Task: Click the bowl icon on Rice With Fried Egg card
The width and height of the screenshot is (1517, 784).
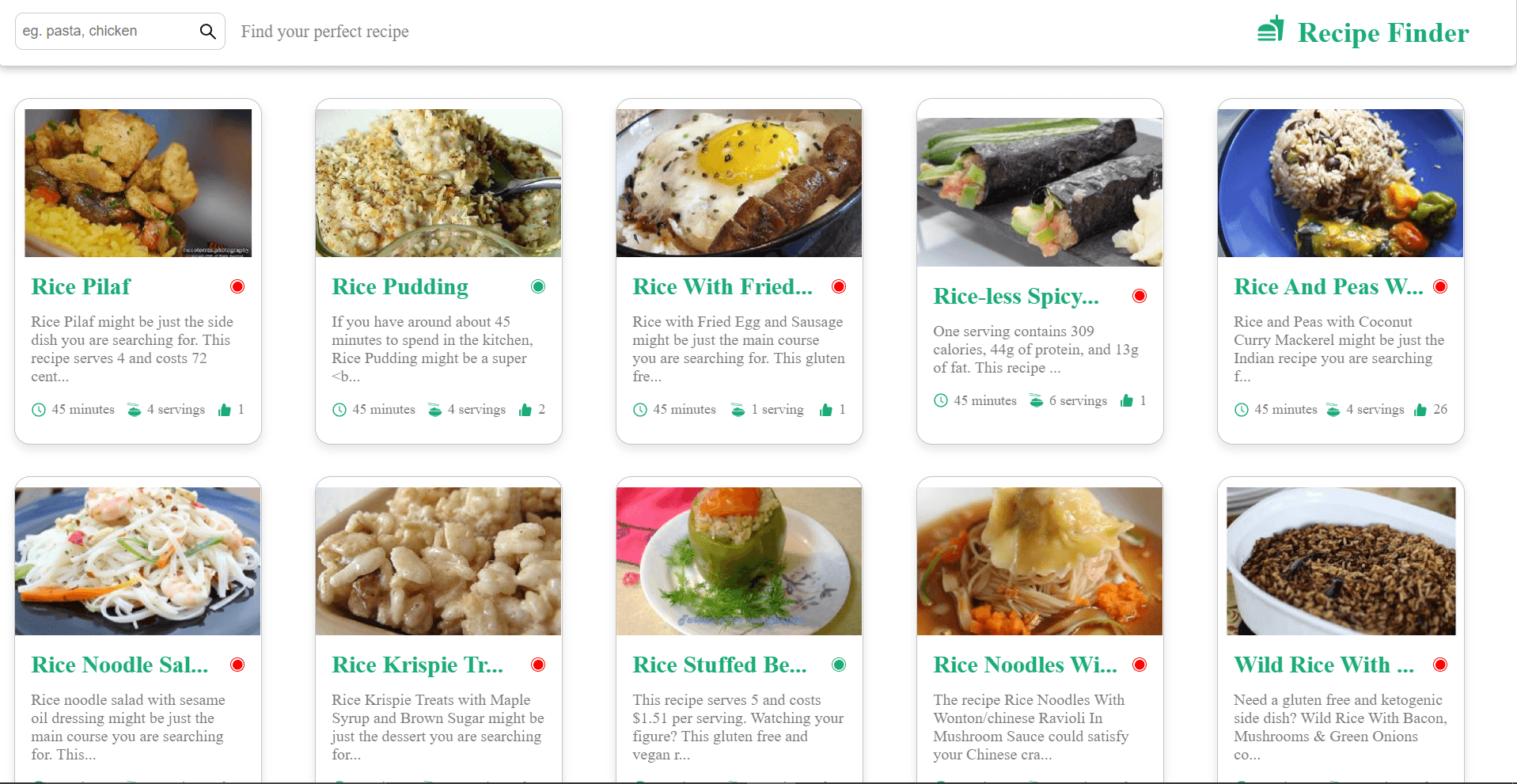Action: coord(738,410)
